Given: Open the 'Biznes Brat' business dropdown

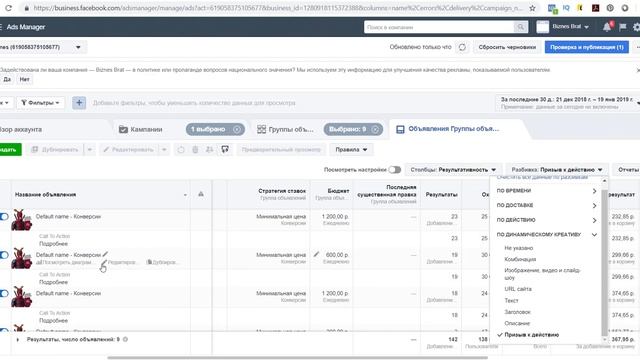Looking at the screenshot, I should 571,27.
